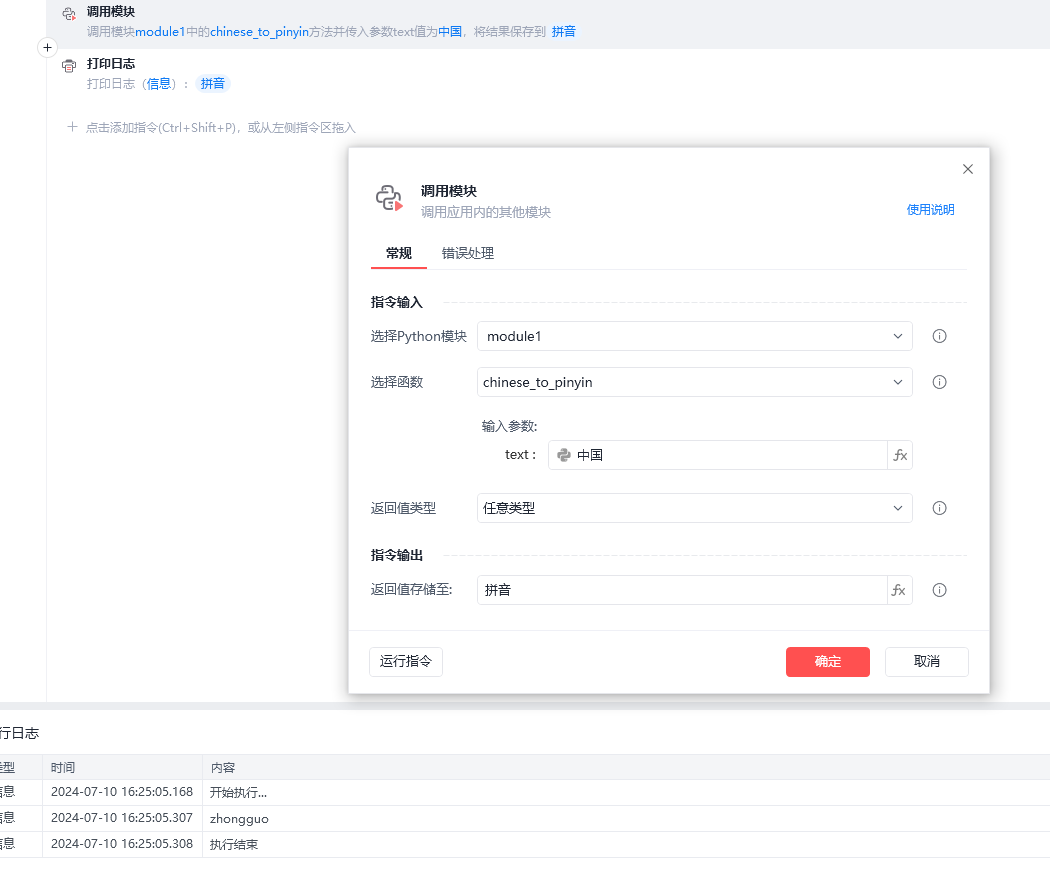
Task: Select the 常规 tab
Action: point(398,253)
